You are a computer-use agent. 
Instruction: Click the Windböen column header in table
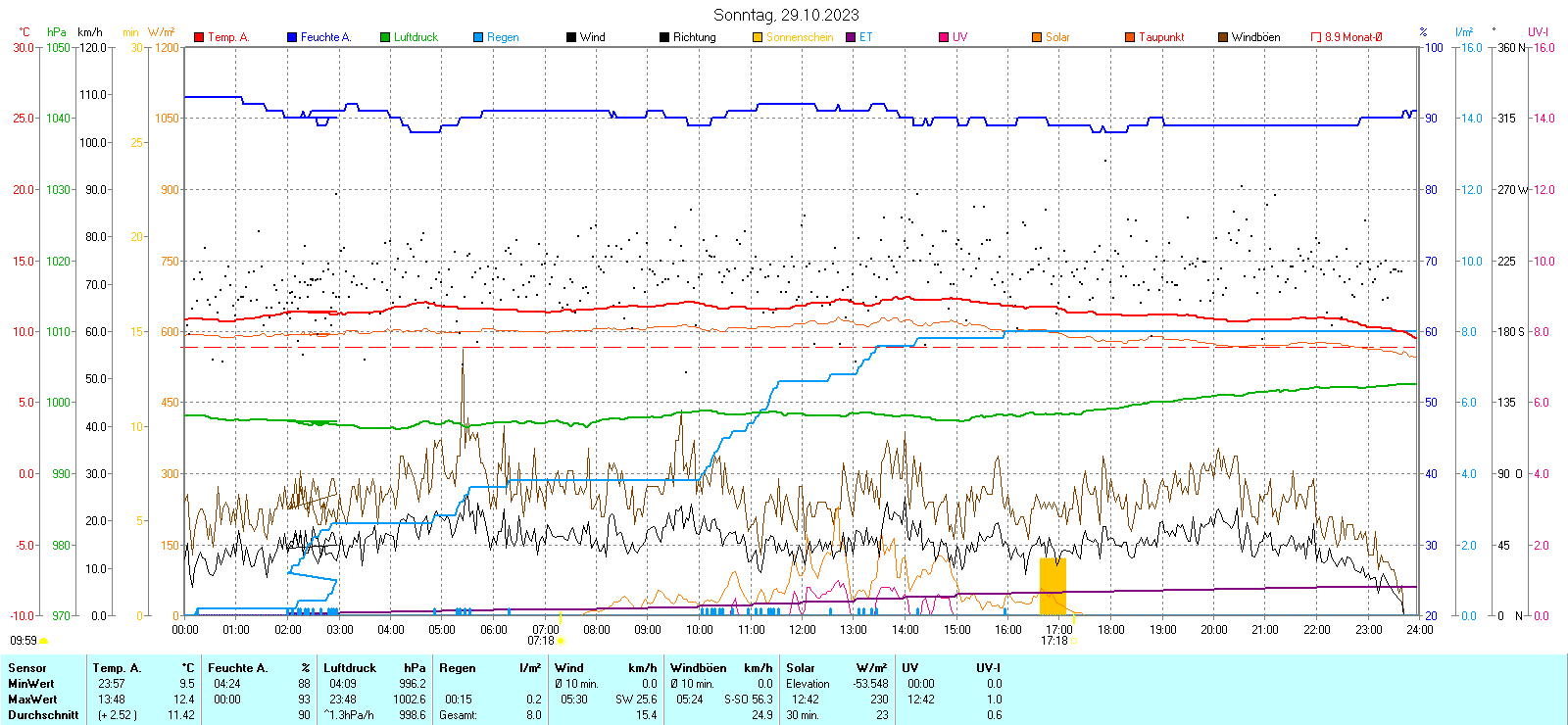(x=699, y=668)
